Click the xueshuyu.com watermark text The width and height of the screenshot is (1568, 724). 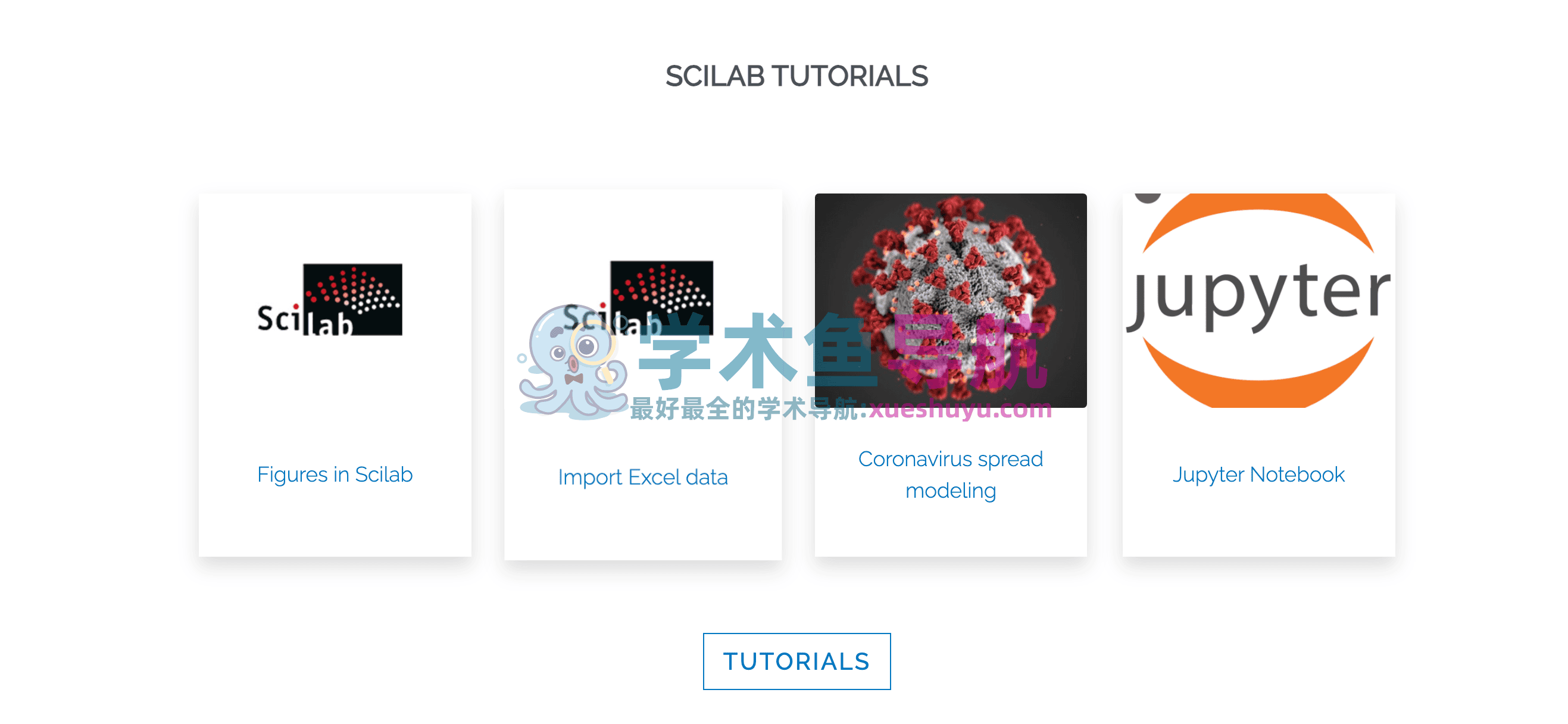pyautogui.click(x=961, y=410)
